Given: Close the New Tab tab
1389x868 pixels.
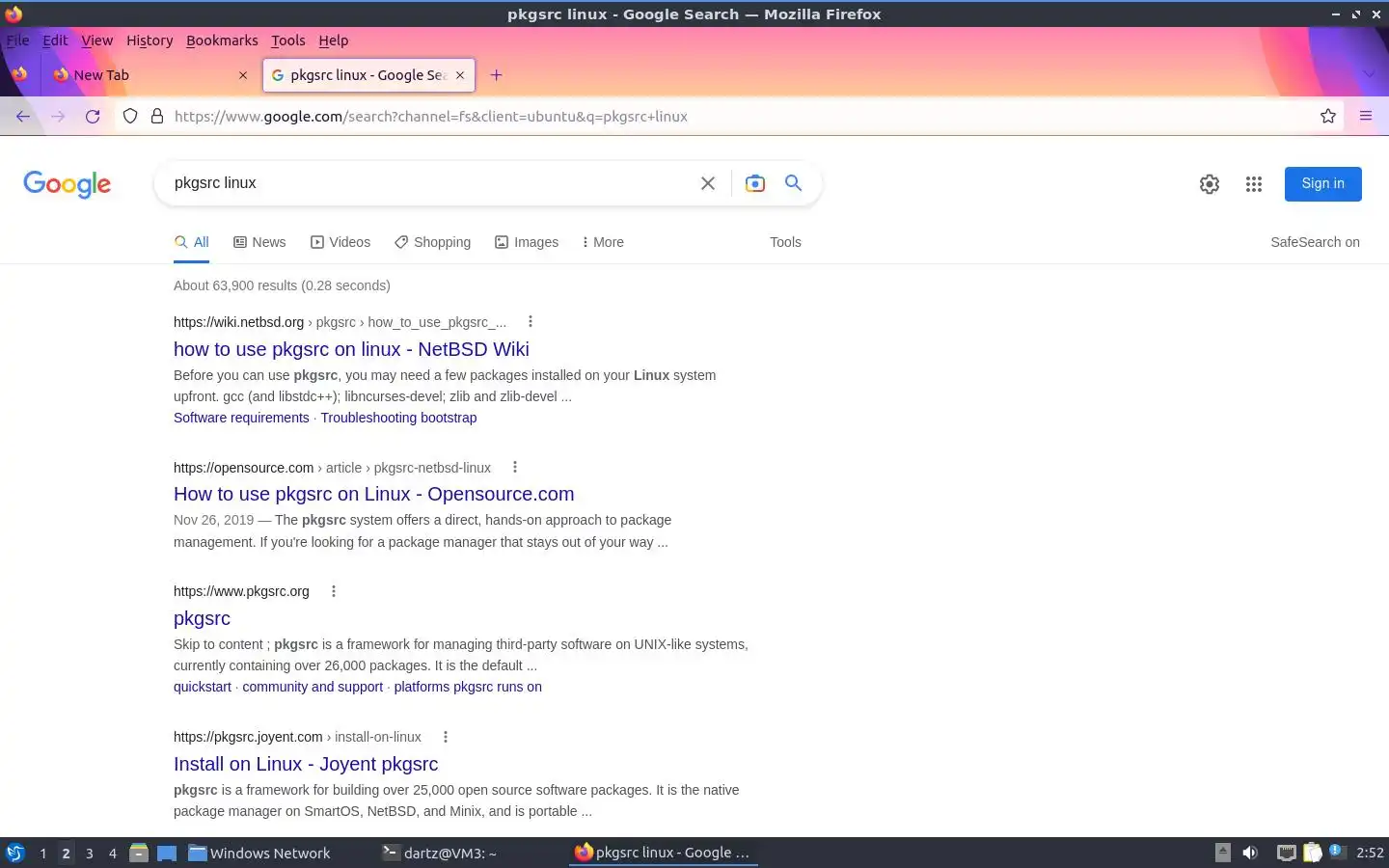Looking at the screenshot, I should pos(243,75).
